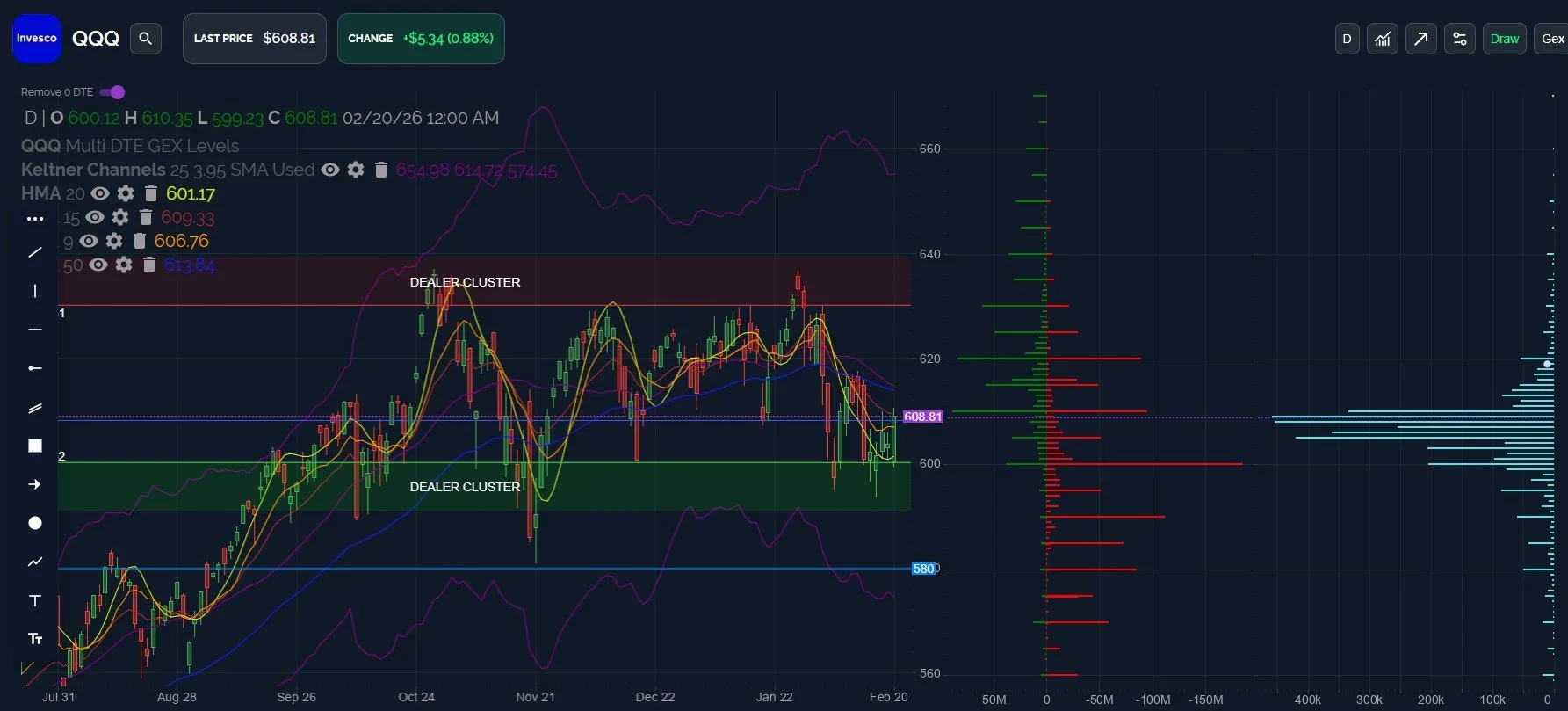Select the arrow drawing tool in sidebar
This screenshot has width=1568, height=711.
point(35,484)
